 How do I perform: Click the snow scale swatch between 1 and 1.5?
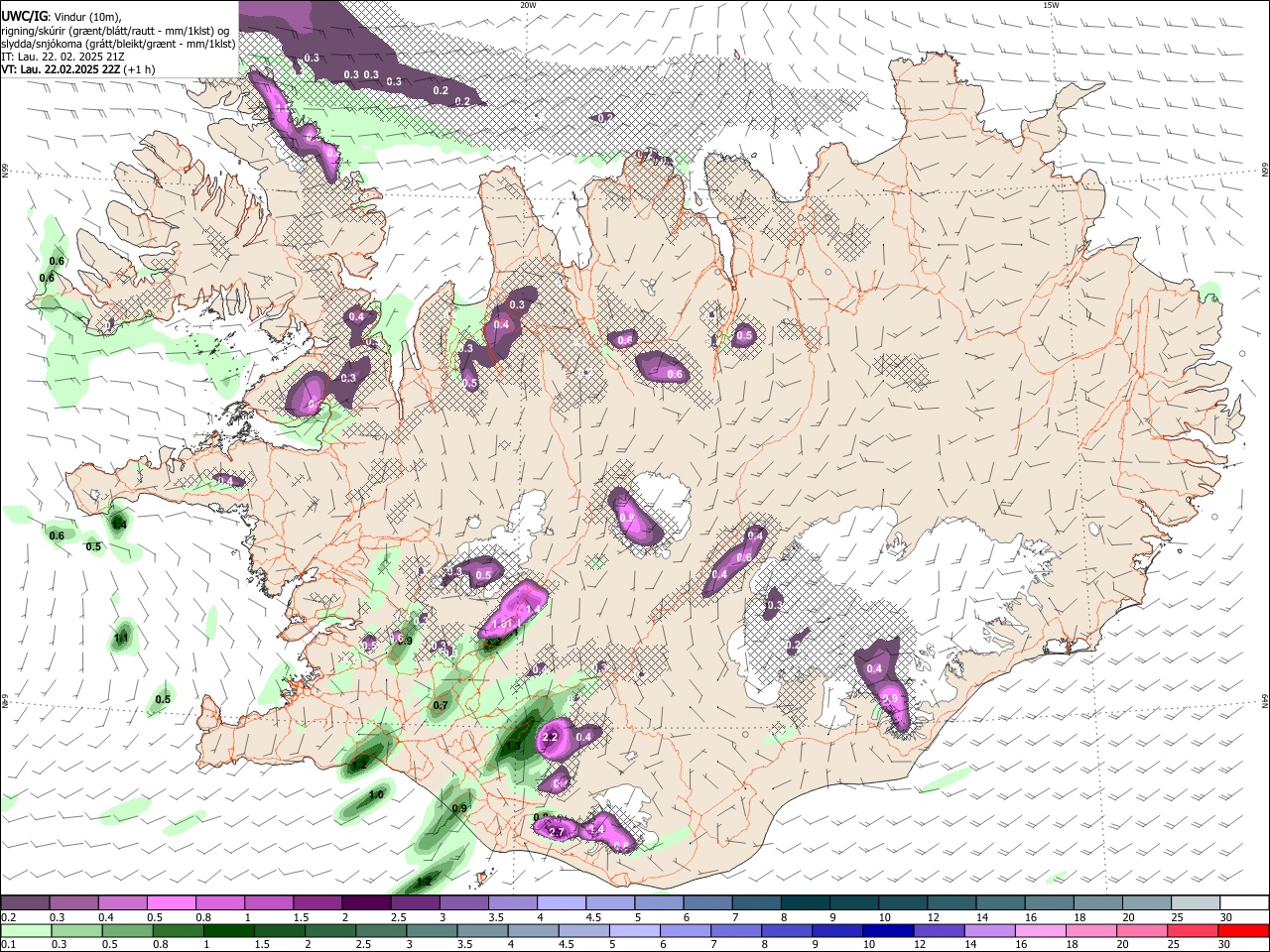point(269,902)
